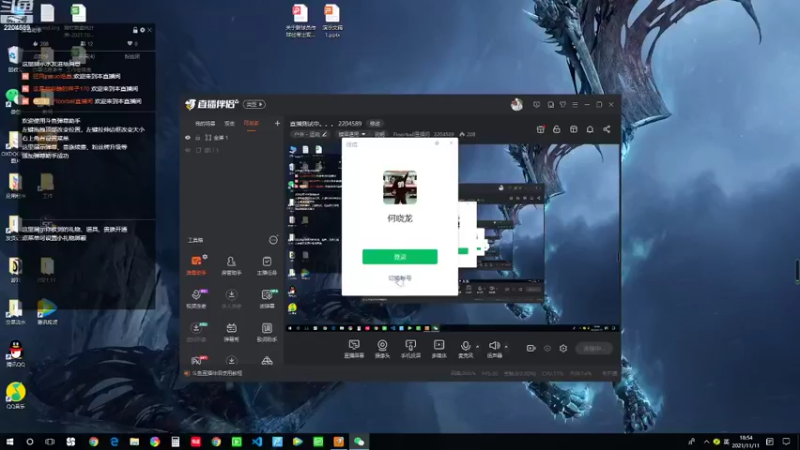Select the 演示文稿1.pptx desktop file
Screen dimensions: 800x450
332,21
